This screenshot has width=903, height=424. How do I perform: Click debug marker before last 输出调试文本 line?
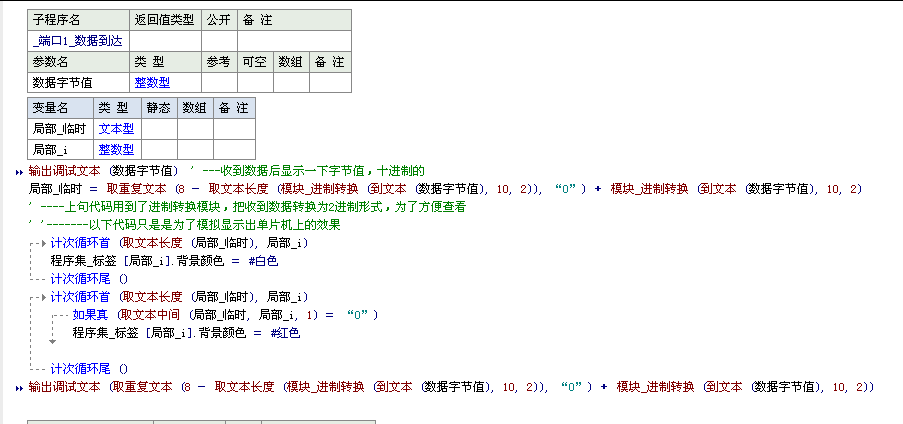tap(19, 387)
